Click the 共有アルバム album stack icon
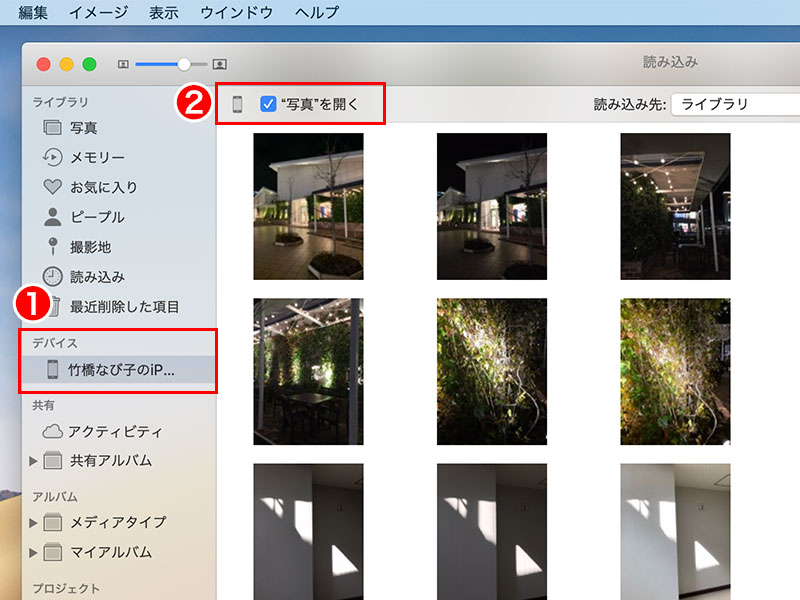Image resolution: width=800 pixels, height=600 pixels. pyautogui.click(x=52, y=461)
